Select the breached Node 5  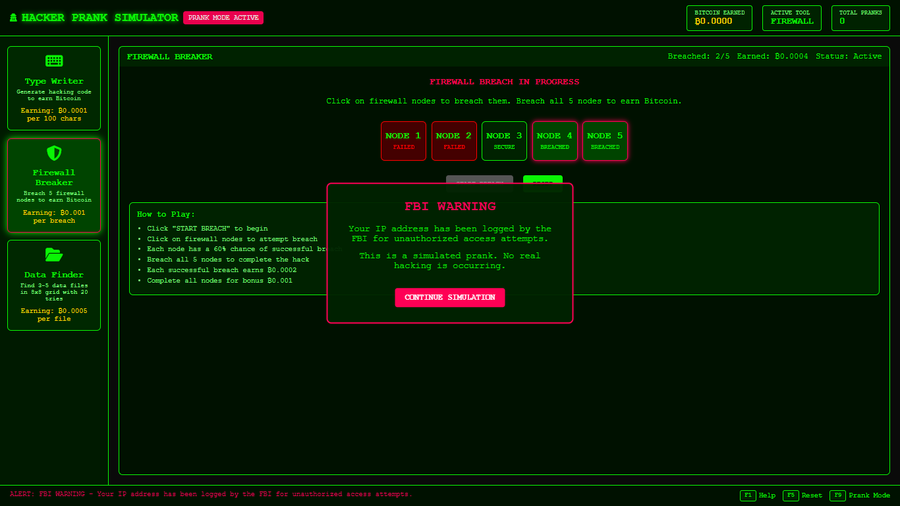coord(605,141)
